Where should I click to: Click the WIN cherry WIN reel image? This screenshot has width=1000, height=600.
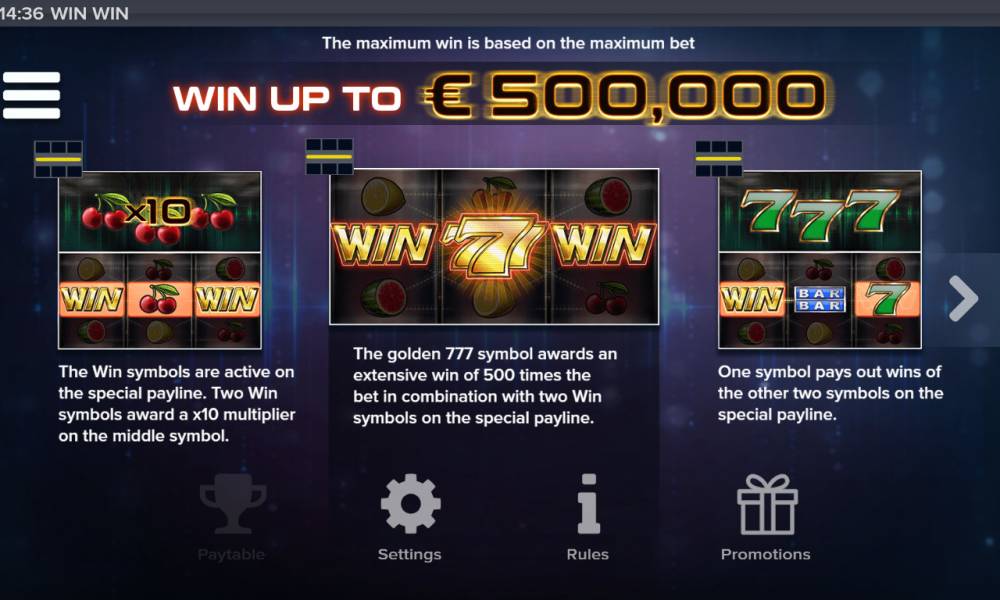click(159, 300)
